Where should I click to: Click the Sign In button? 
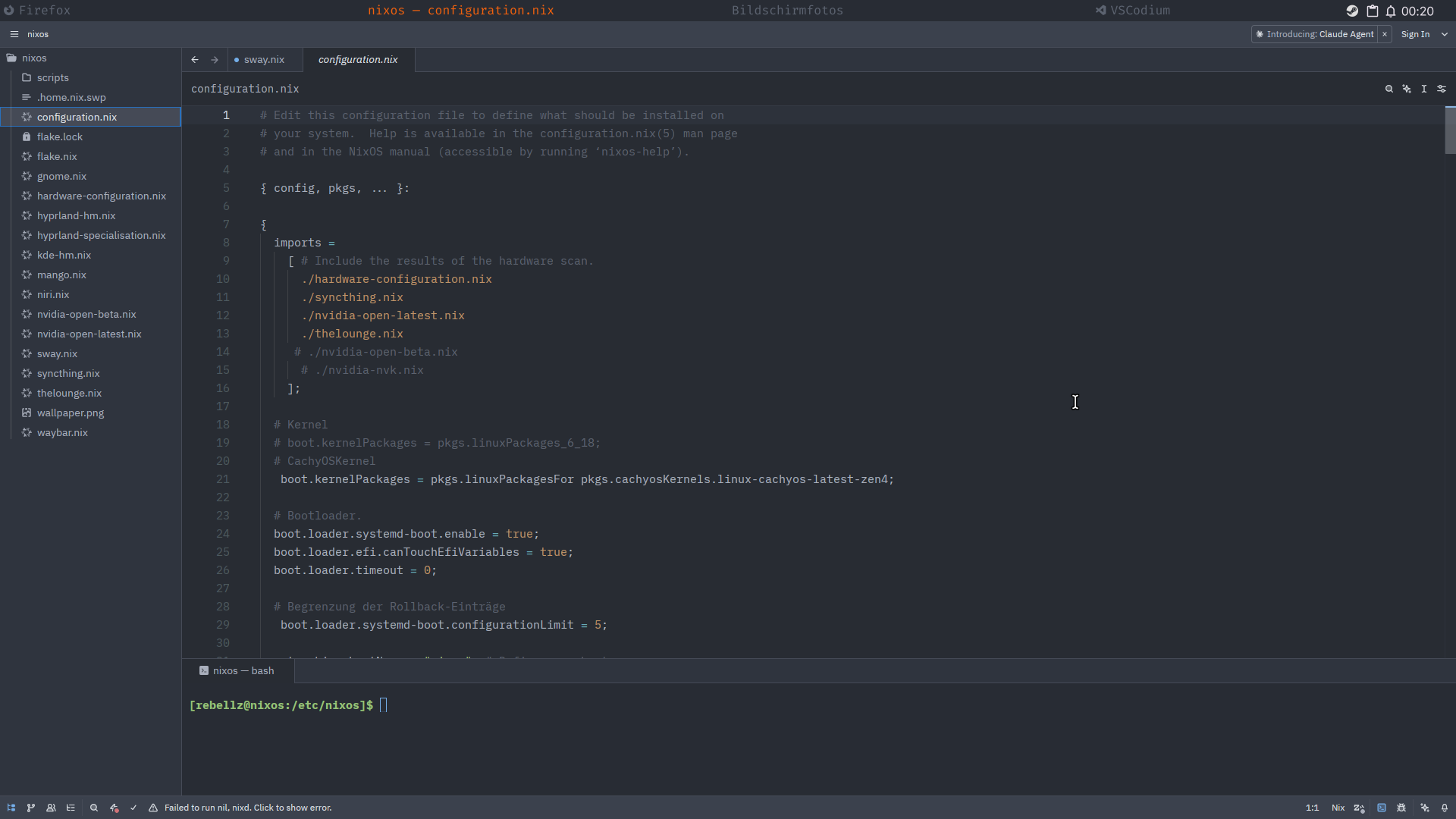(x=1415, y=34)
